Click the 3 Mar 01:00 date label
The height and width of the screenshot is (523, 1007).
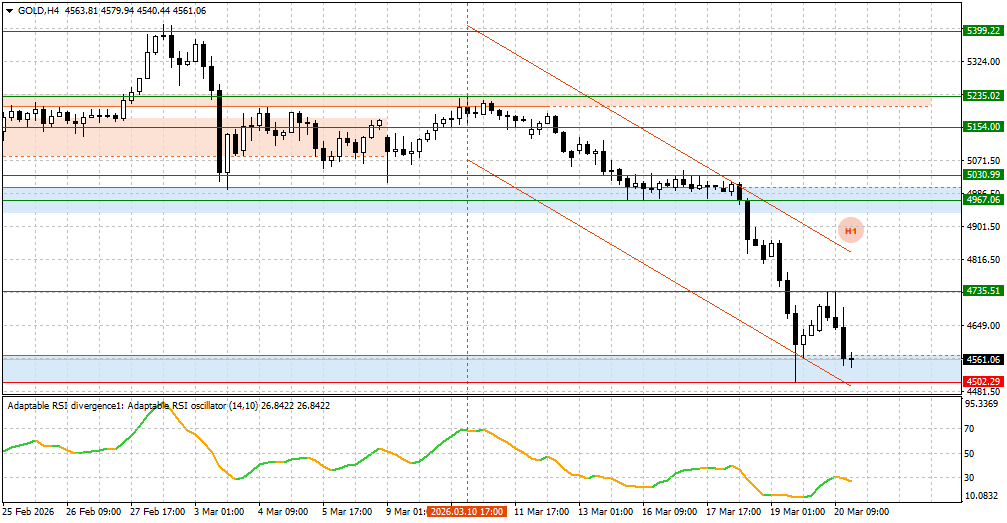click(220, 512)
